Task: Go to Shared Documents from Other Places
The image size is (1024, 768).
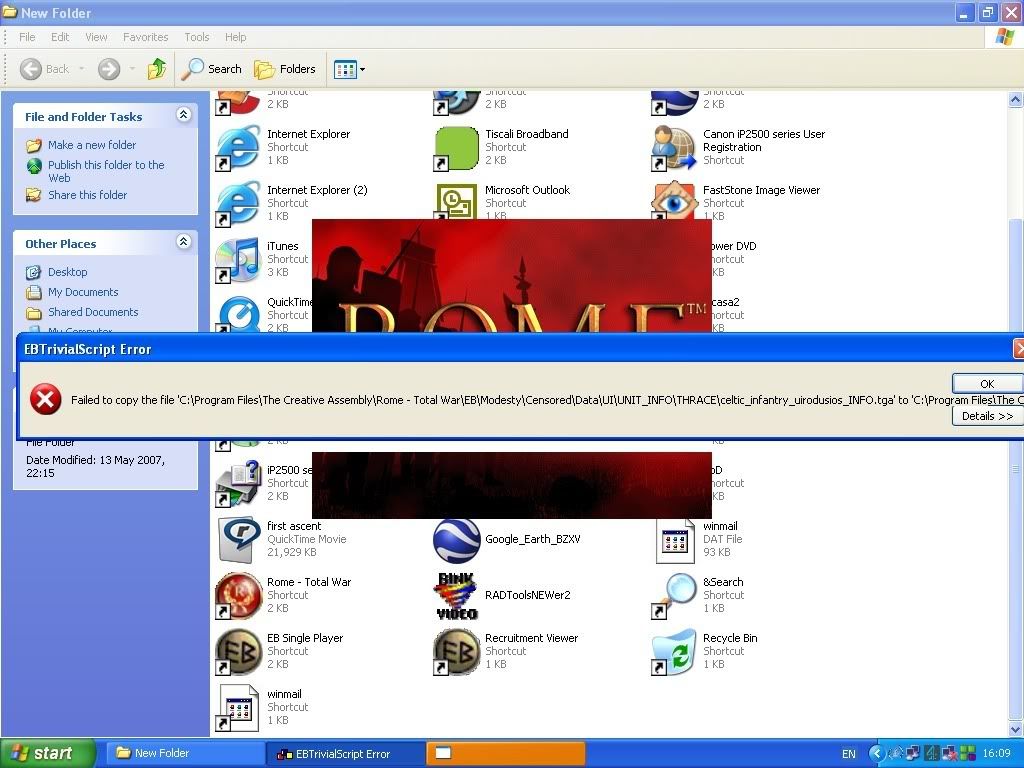Action: (93, 312)
